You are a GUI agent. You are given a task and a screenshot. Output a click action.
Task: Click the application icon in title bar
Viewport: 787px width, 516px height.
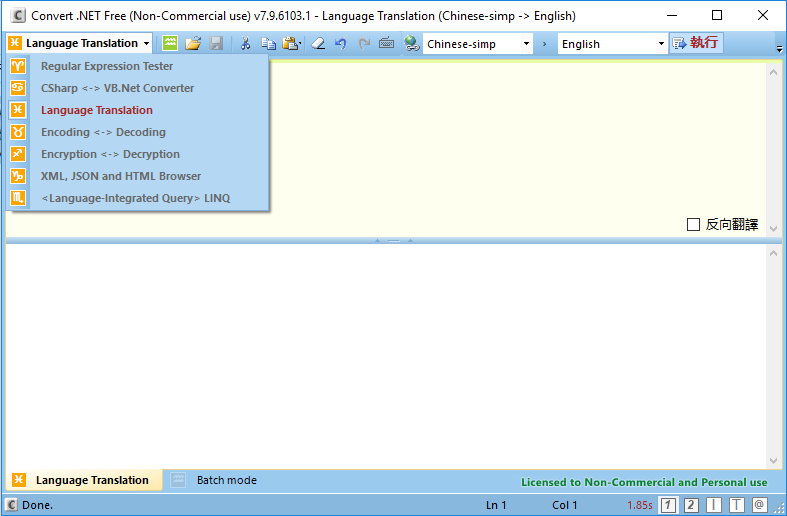coord(18,16)
